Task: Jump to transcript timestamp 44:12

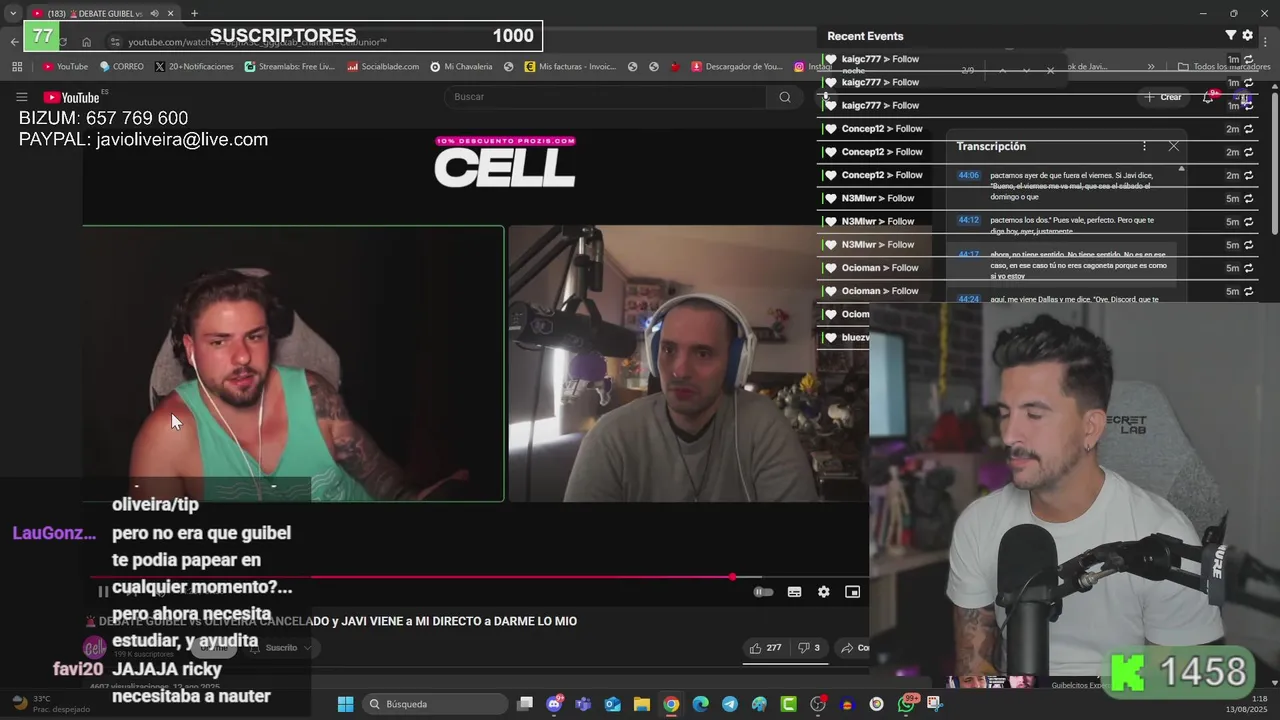Action: pyautogui.click(x=969, y=220)
